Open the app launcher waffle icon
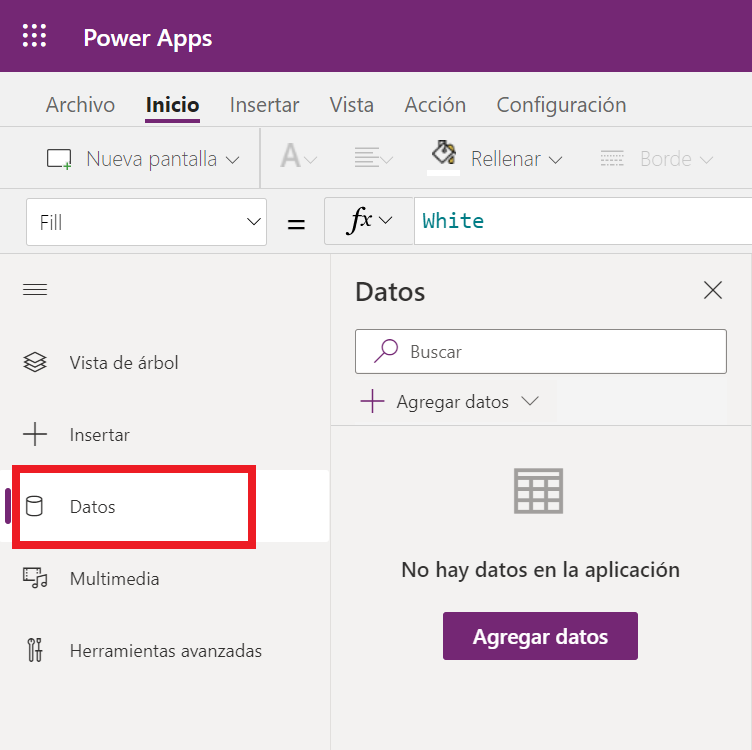Viewport: 752px width, 750px height. point(35,36)
